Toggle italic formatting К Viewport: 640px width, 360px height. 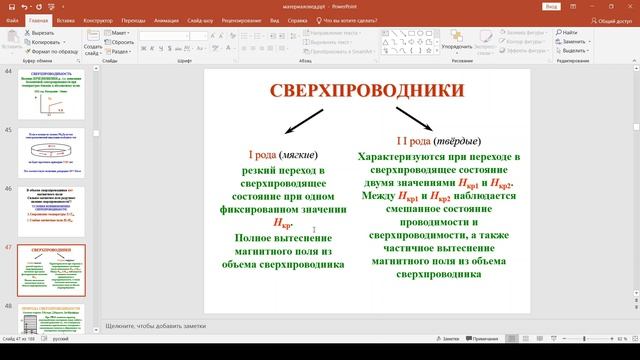(152, 49)
